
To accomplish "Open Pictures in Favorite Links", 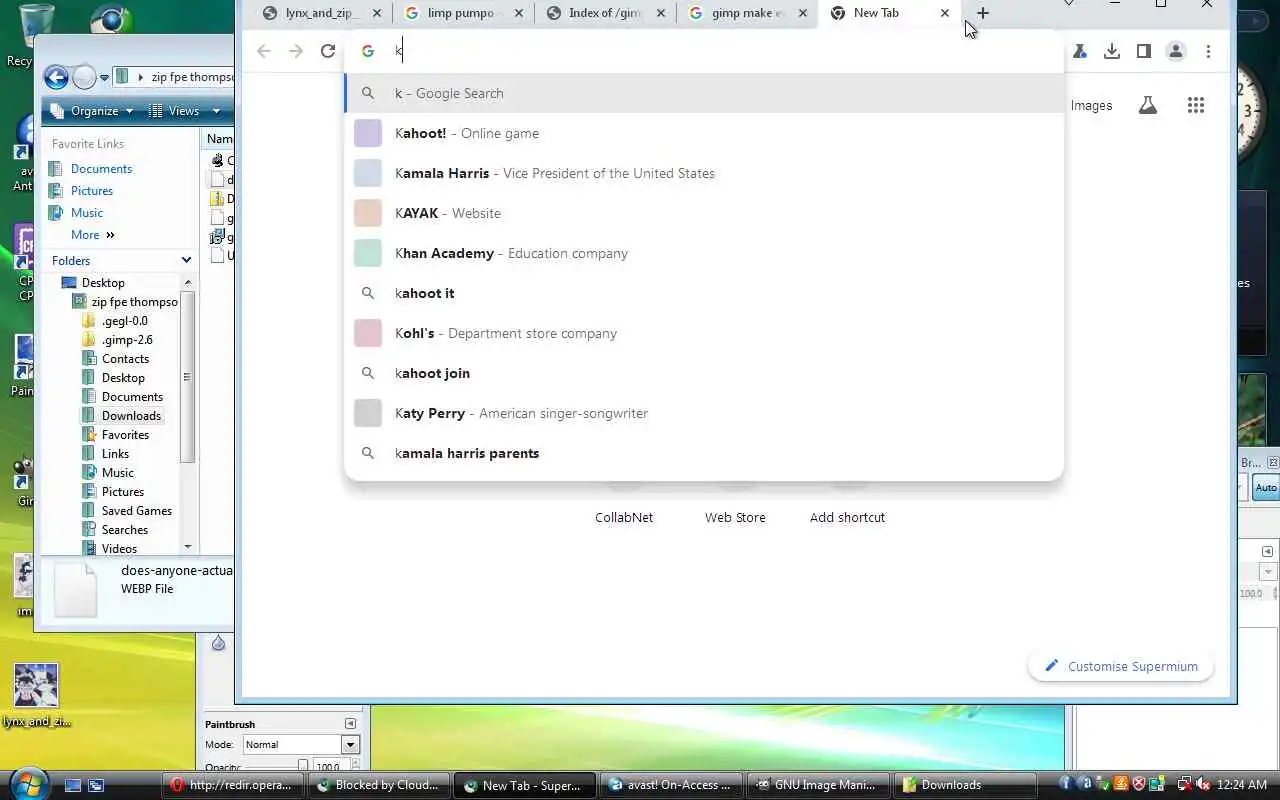I will (x=92, y=191).
